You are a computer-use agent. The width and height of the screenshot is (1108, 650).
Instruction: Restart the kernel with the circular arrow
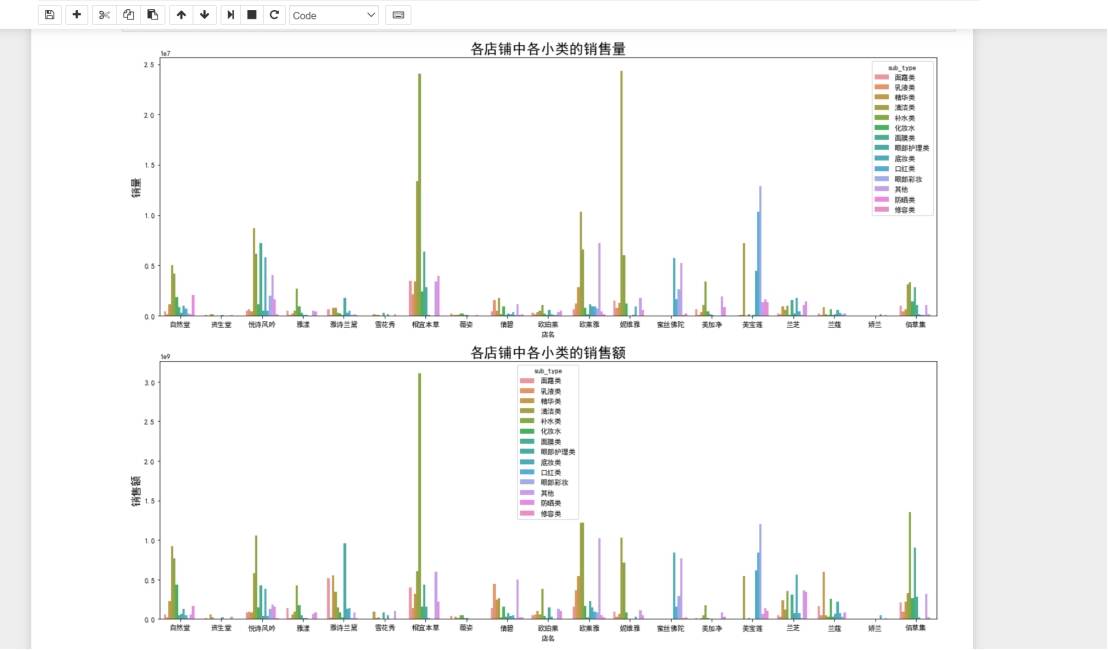point(274,15)
